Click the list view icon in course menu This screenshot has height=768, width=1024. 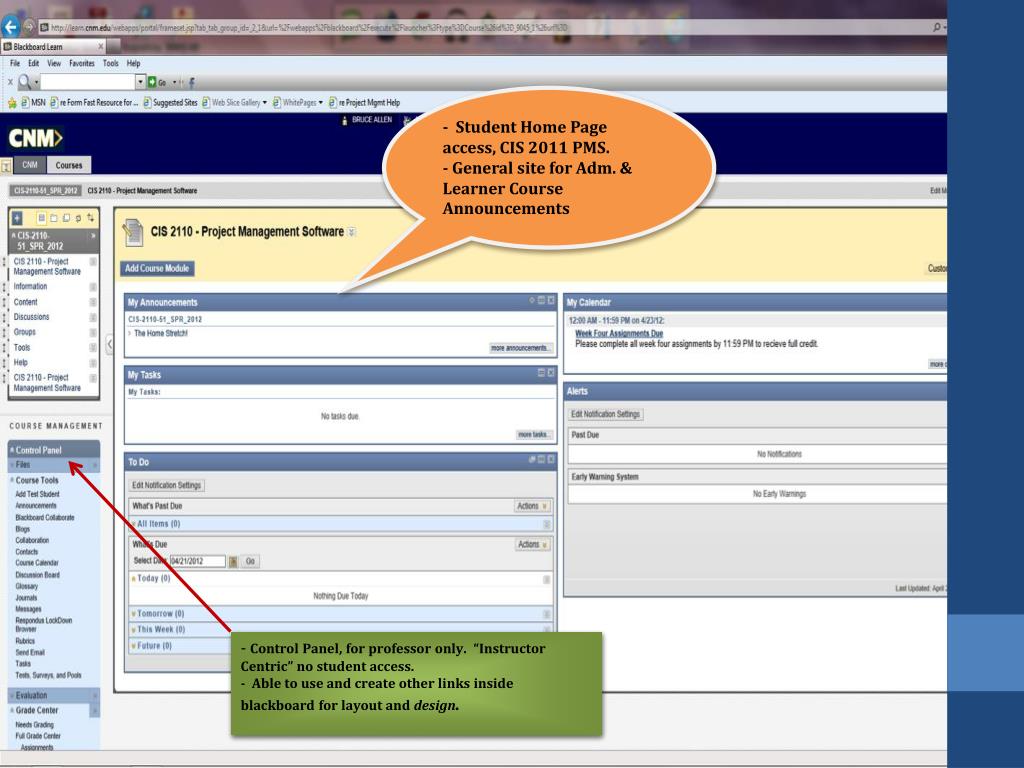[42, 217]
